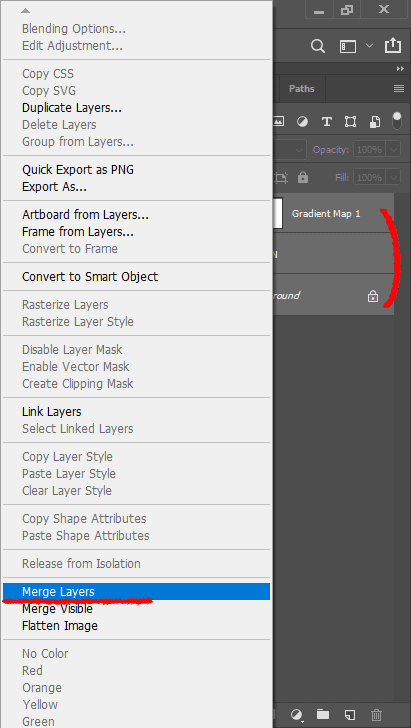Toggle the lock all padlock icon
The width and height of the screenshot is (411, 728).
(303, 177)
